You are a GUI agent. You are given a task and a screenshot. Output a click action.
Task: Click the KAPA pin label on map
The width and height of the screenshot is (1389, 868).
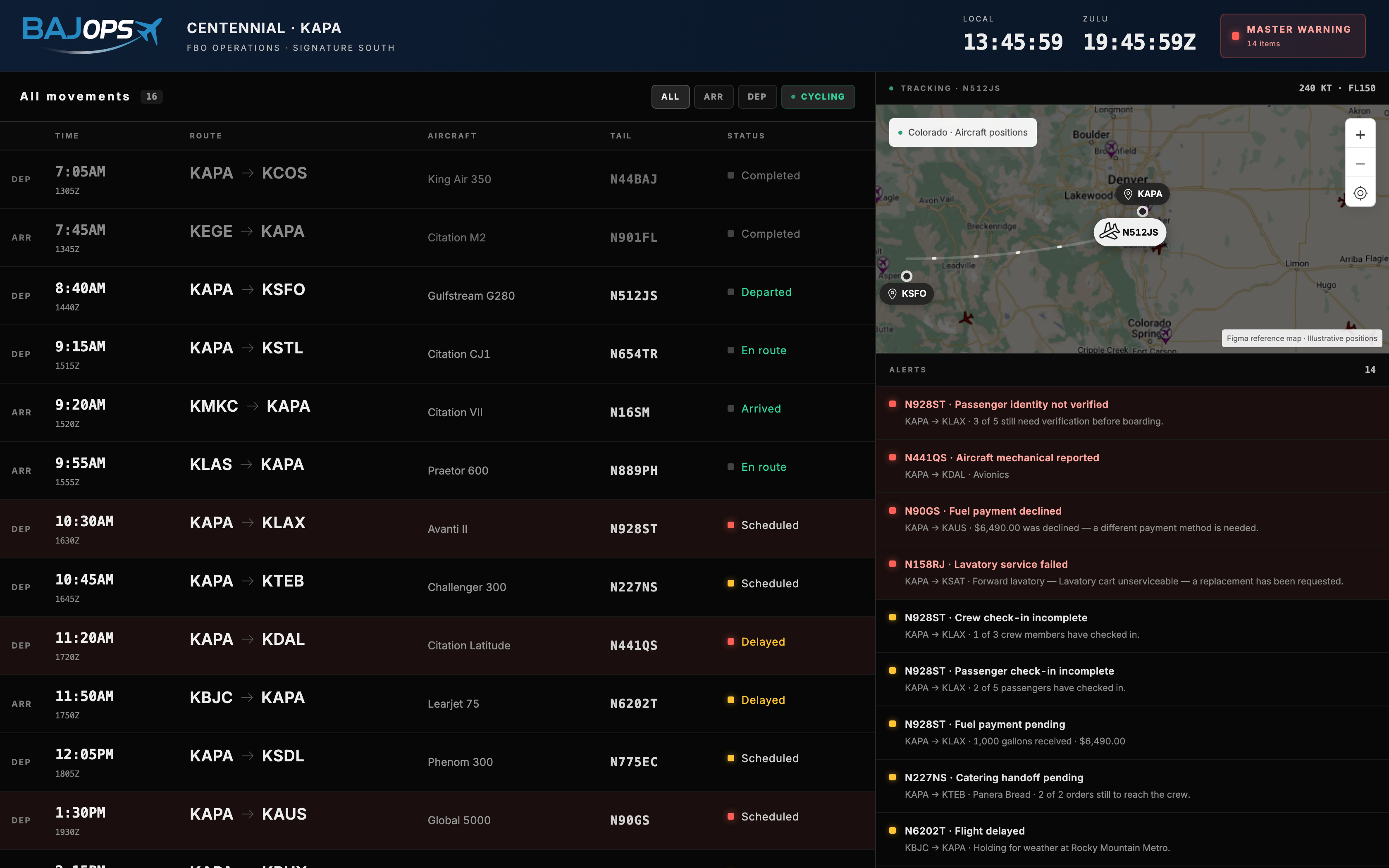[1142, 194]
